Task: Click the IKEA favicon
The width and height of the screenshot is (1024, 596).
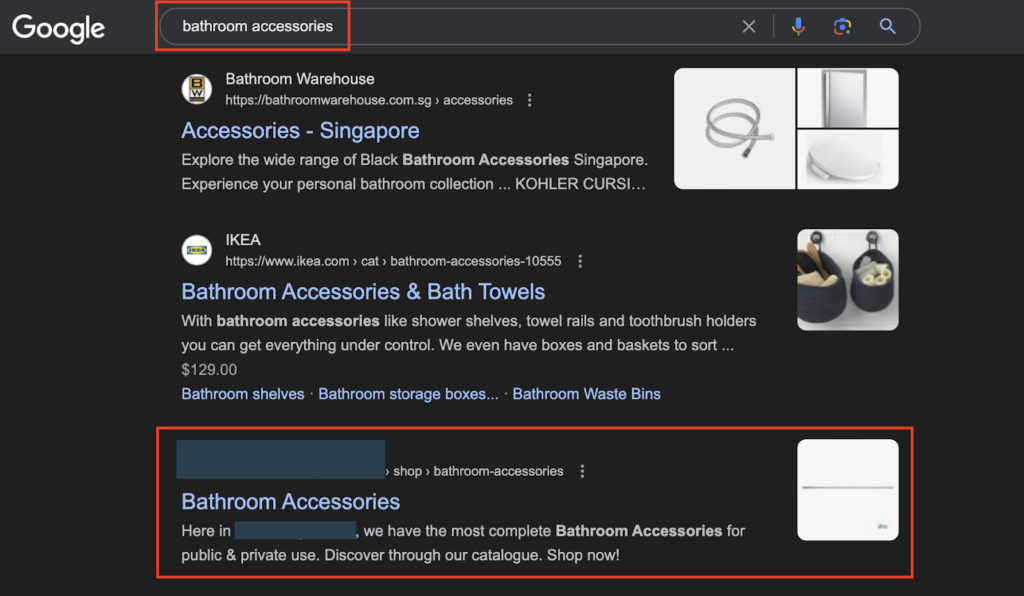Action: tap(197, 250)
